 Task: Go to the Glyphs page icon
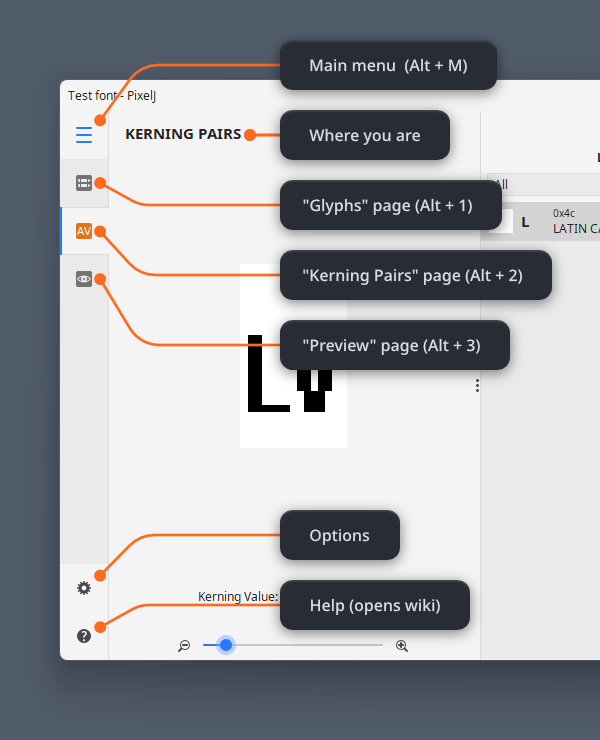(x=84, y=183)
